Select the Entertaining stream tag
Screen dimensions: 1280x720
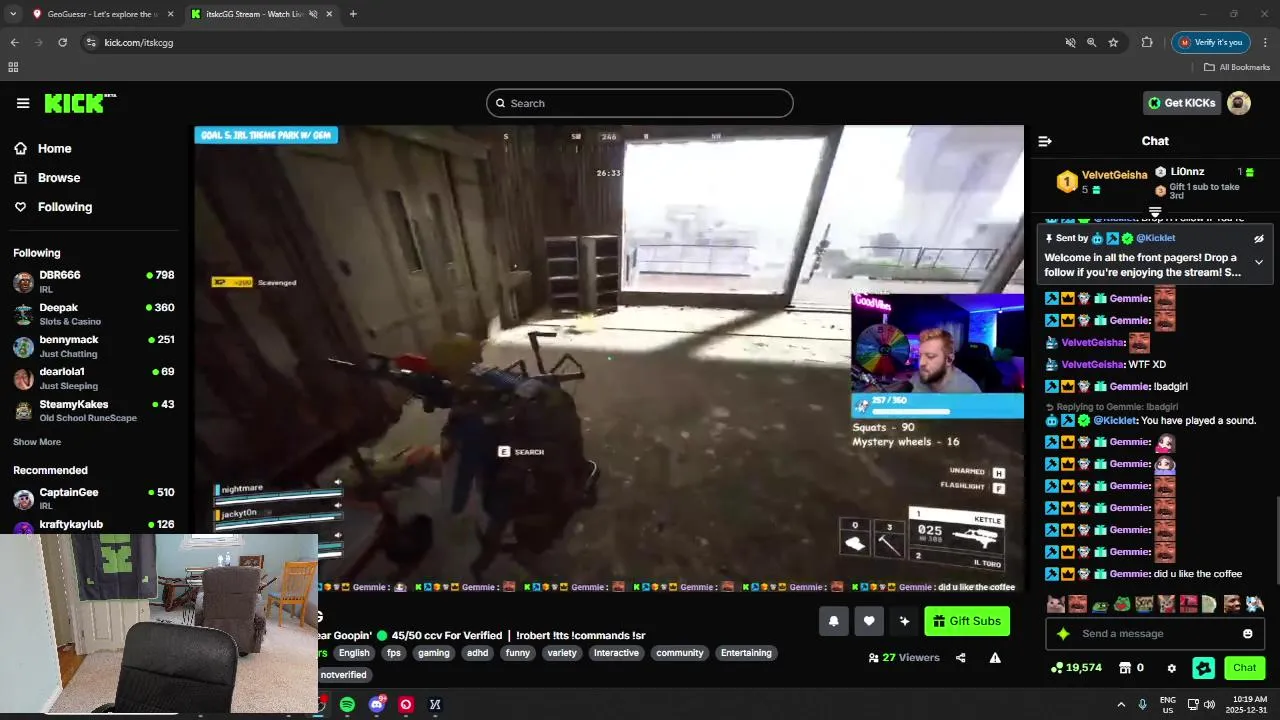click(746, 653)
